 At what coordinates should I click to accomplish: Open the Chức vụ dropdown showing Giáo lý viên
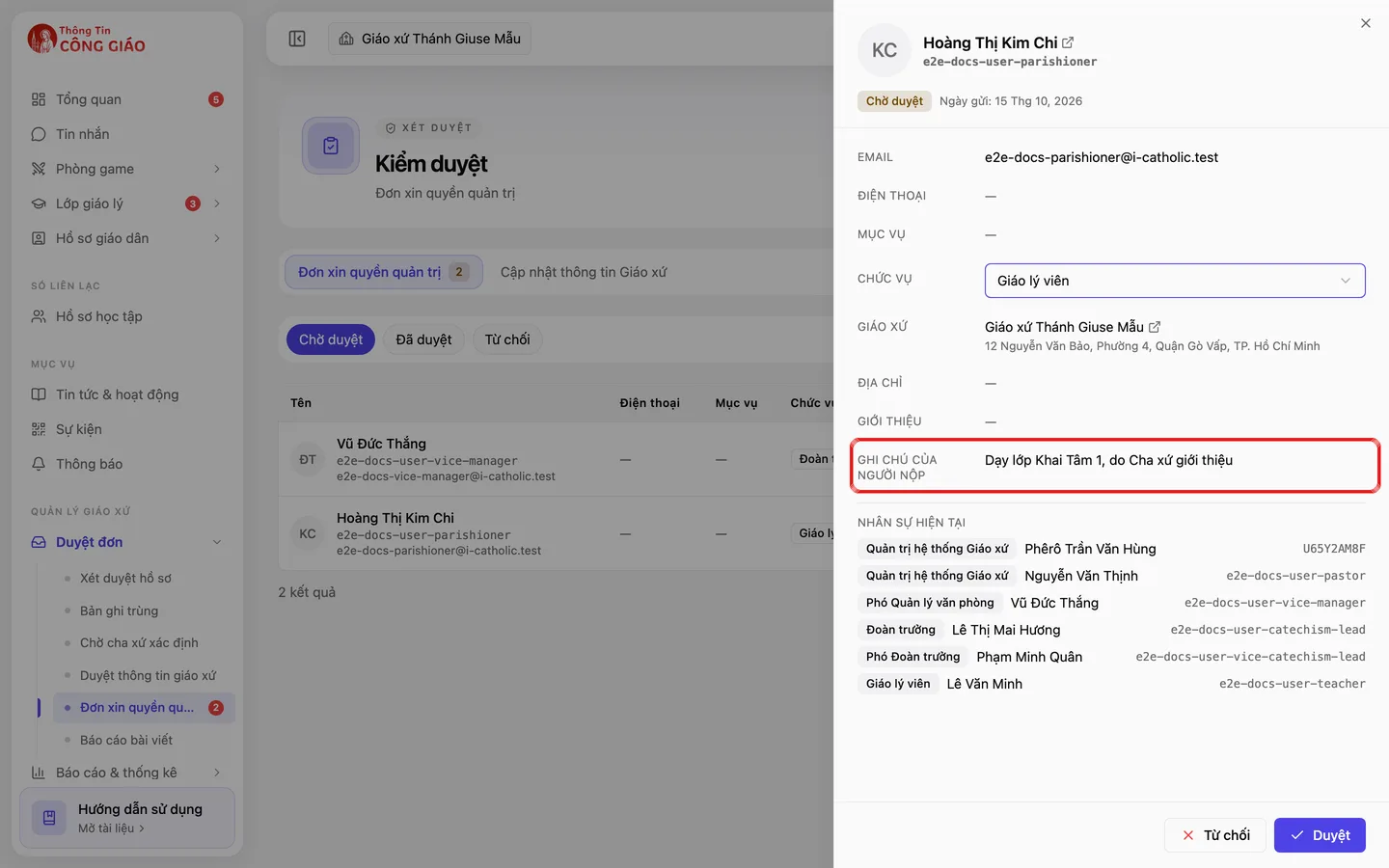click(x=1175, y=281)
